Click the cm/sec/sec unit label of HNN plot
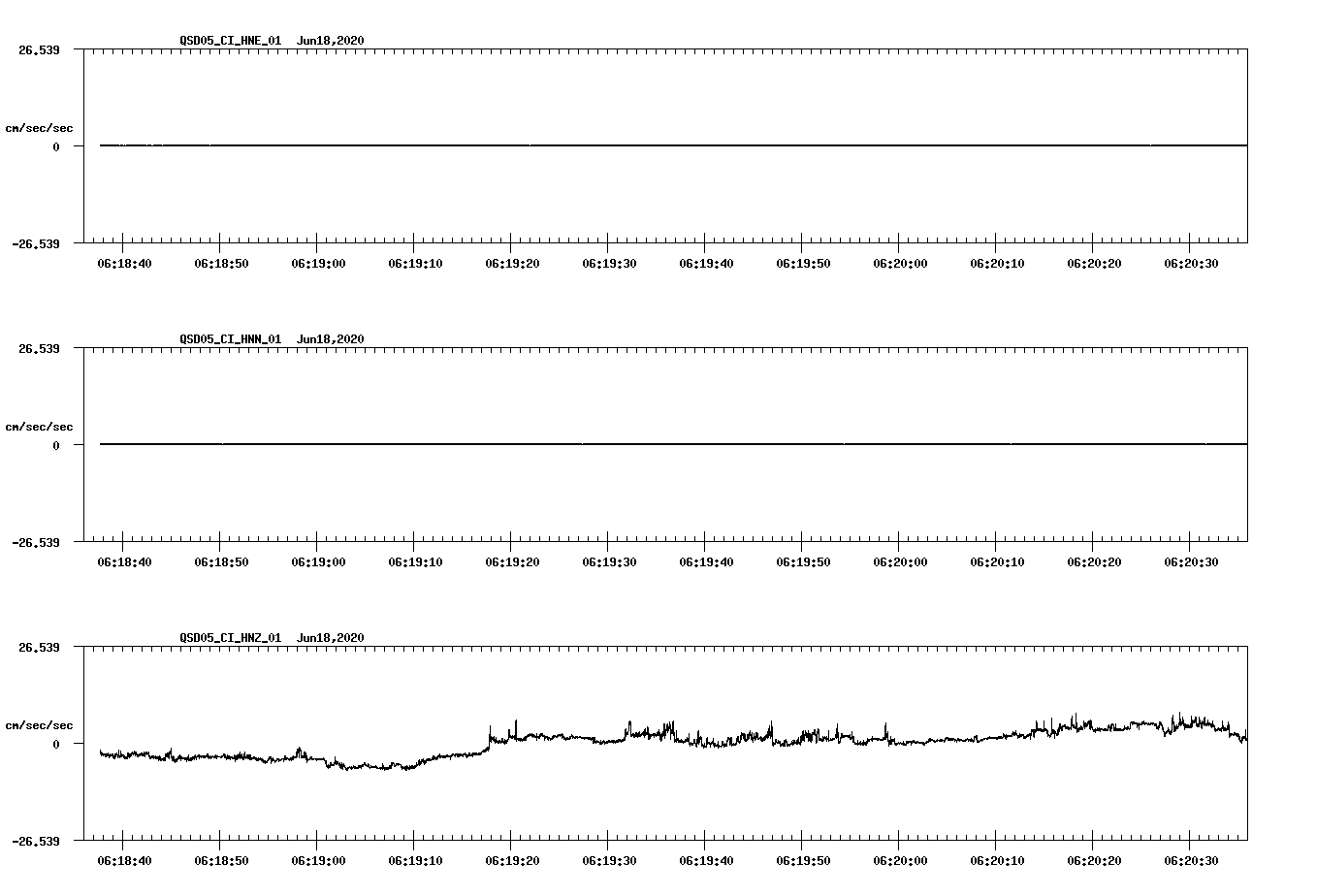The width and height of the screenshot is (1317, 896). [x=39, y=427]
